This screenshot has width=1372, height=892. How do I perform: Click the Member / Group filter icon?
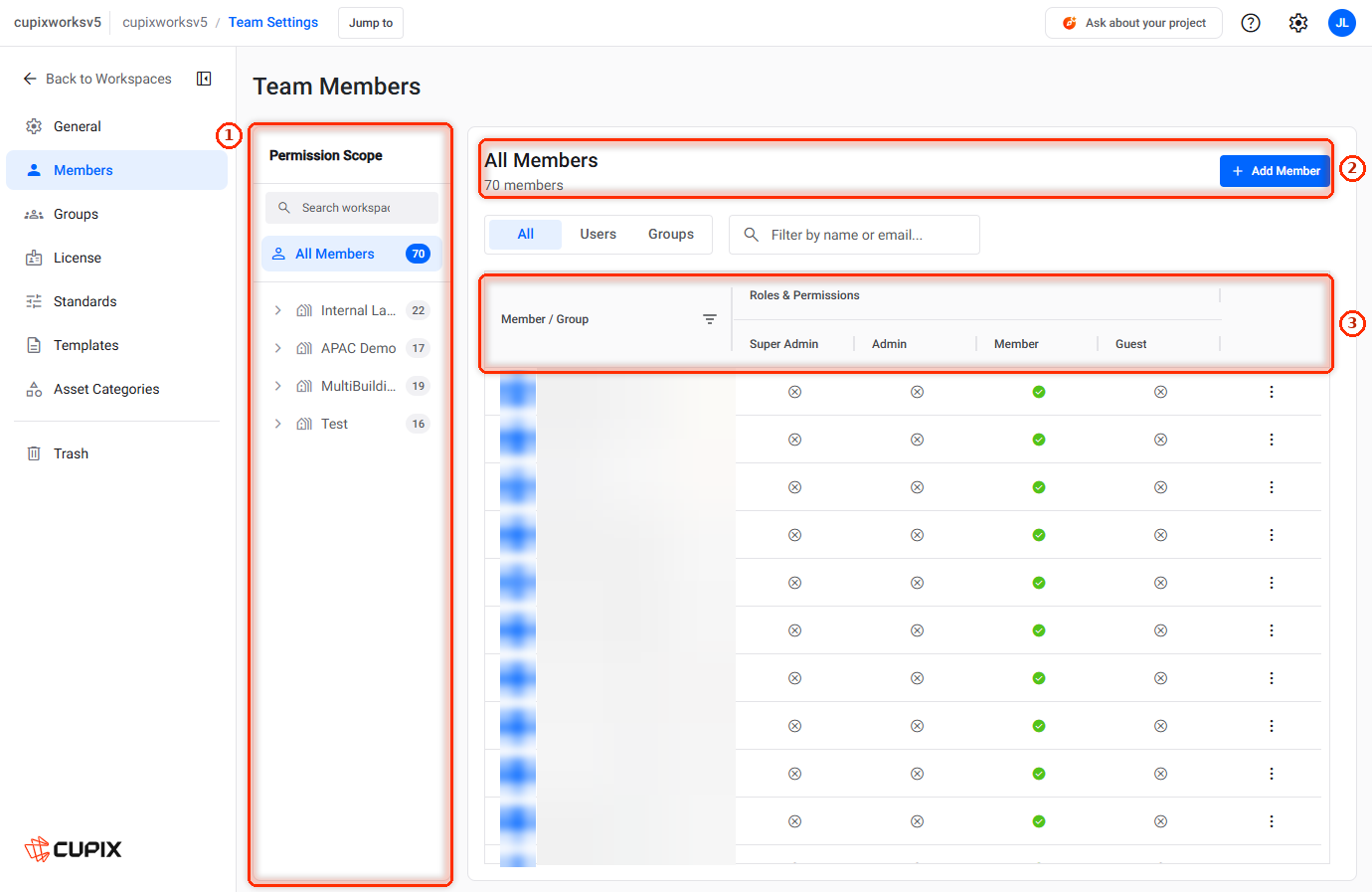pyautogui.click(x=710, y=319)
